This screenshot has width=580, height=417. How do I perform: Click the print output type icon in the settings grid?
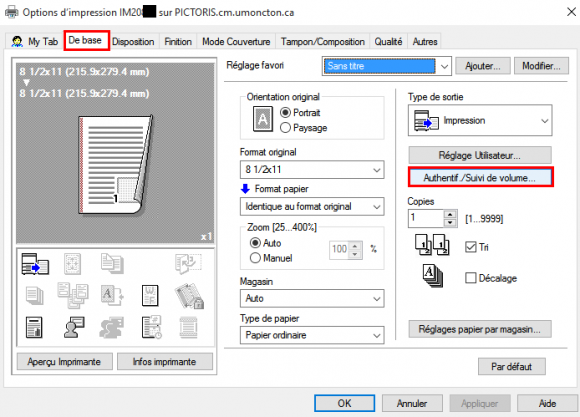coord(35,264)
